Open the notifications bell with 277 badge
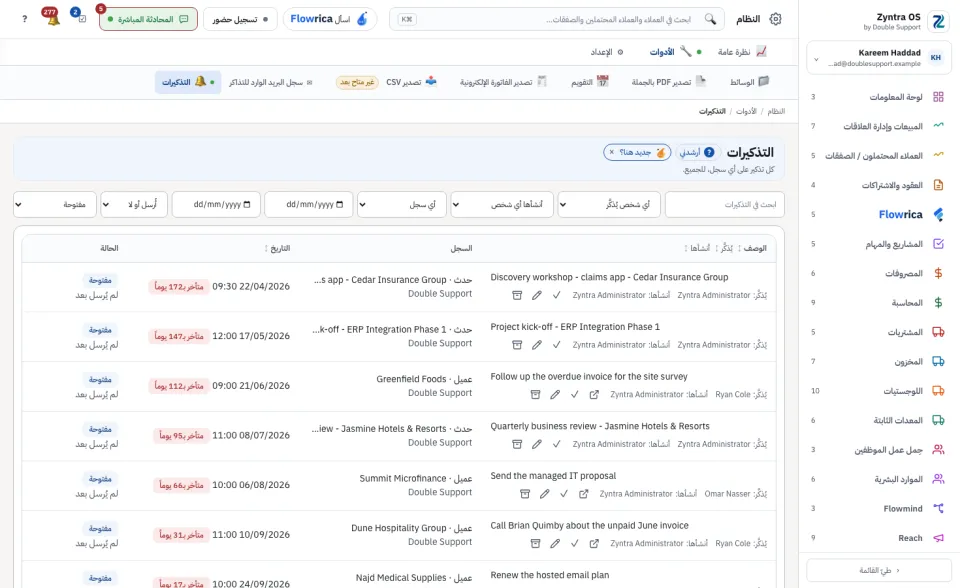960x588 pixels. [x=53, y=18]
